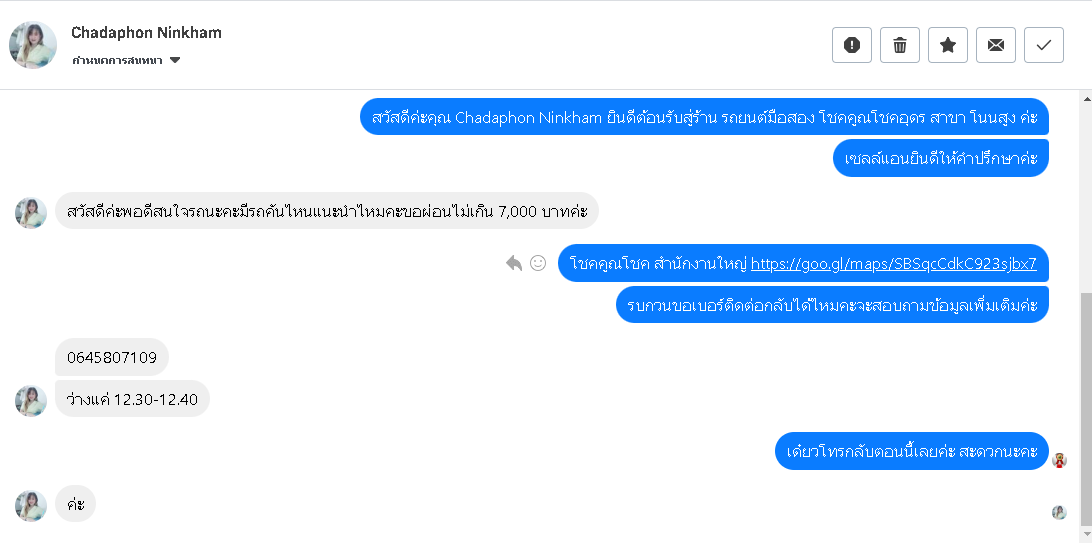Click the phone number 0645807109 message

[x=112, y=357]
